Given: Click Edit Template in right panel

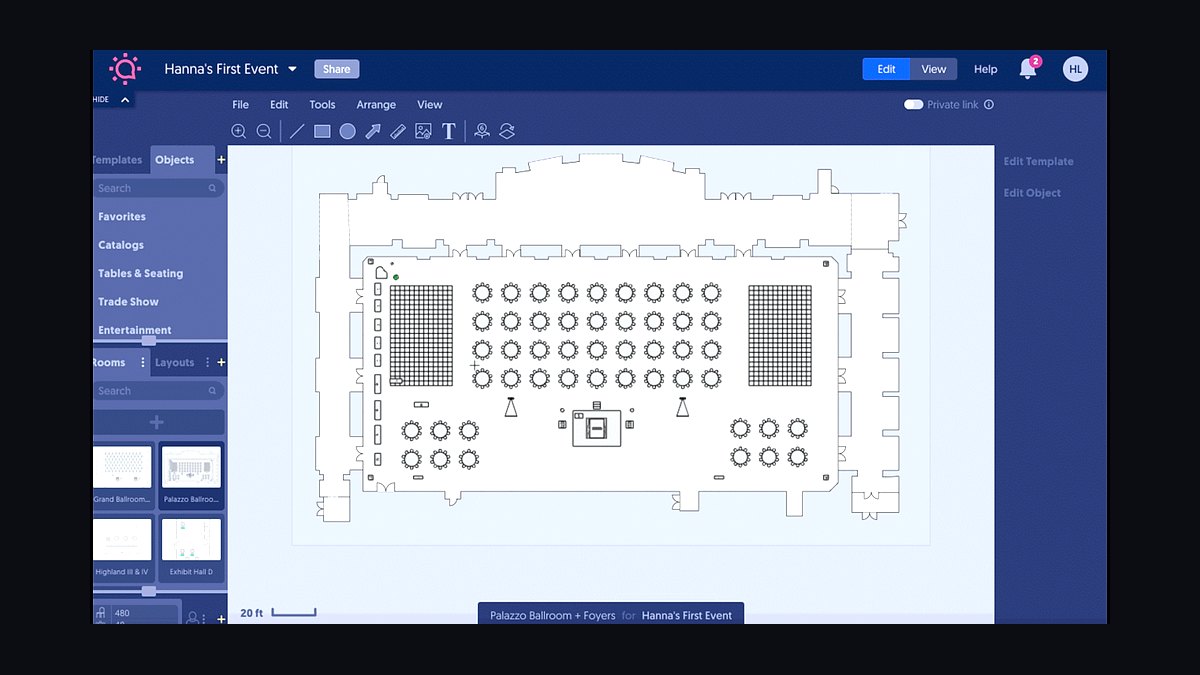Looking at the screenshot, I should [1039, 161].
